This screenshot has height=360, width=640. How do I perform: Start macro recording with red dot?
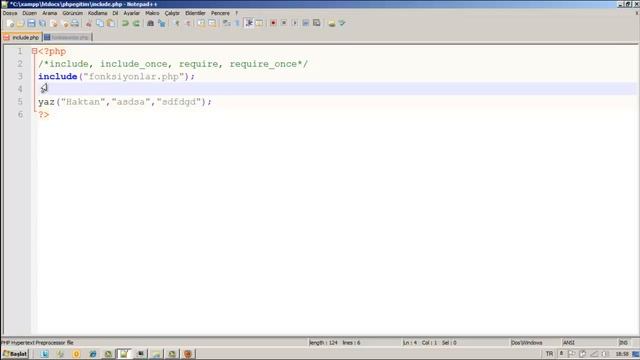273,23
